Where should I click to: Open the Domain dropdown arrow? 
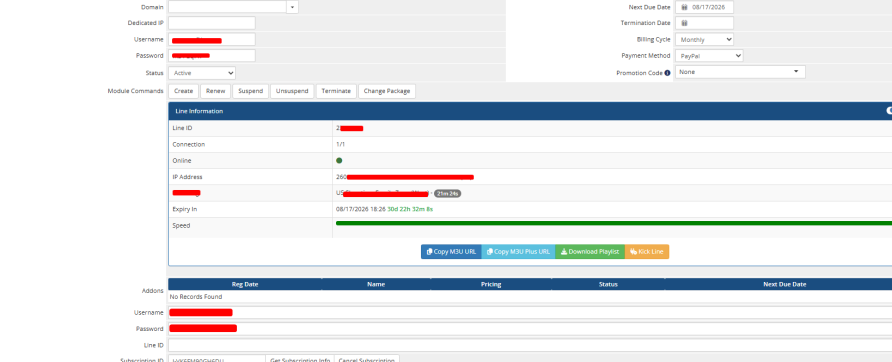click(292, 7)
